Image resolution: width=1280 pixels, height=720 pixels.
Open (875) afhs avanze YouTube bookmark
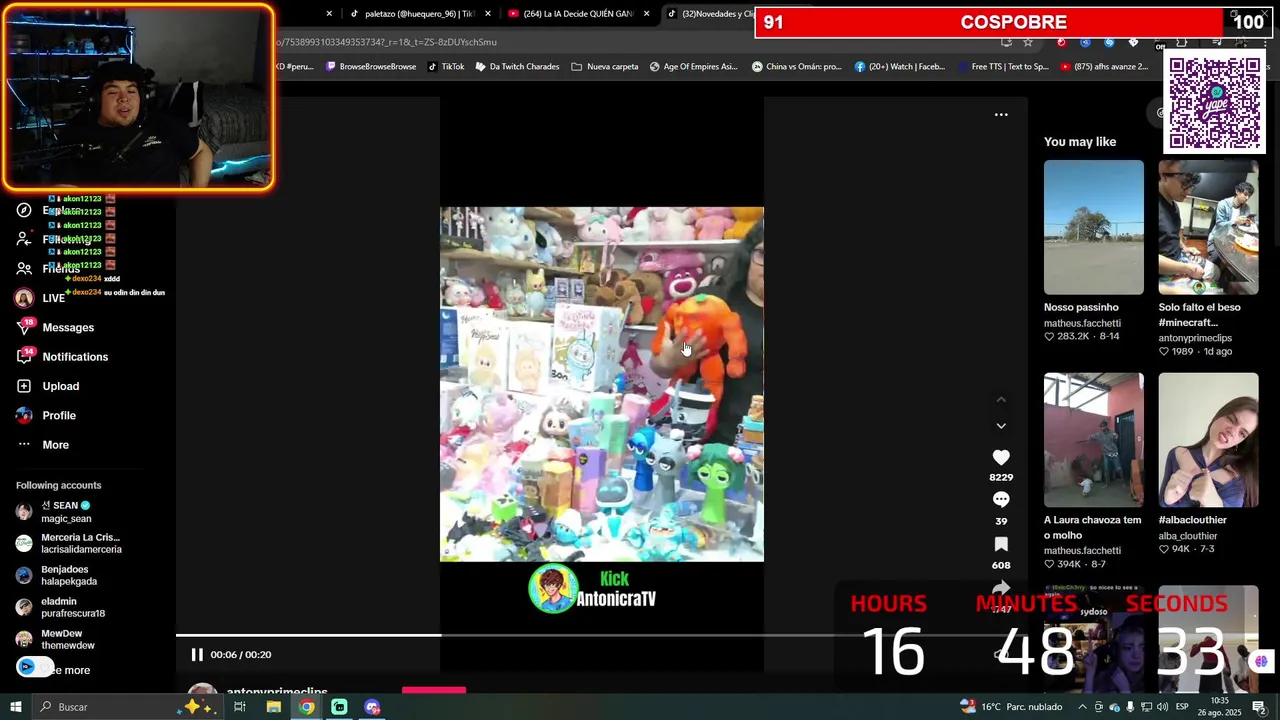pos(1104,67)
